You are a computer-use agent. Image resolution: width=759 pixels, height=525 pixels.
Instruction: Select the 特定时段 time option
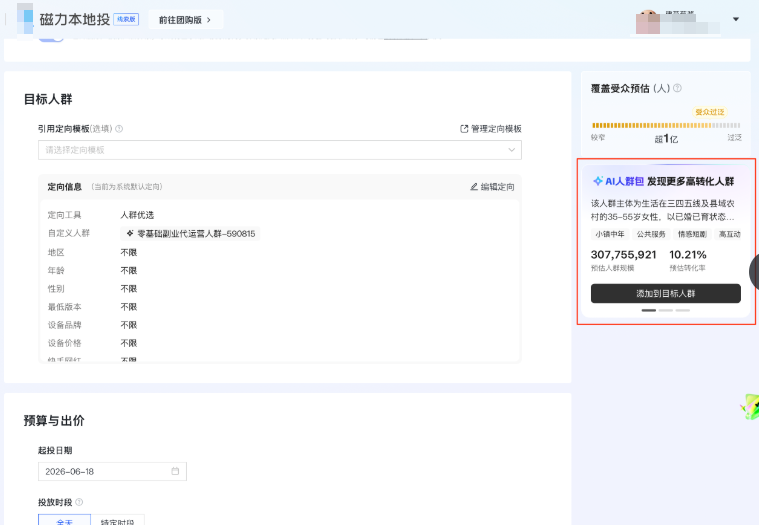(118, 520)
